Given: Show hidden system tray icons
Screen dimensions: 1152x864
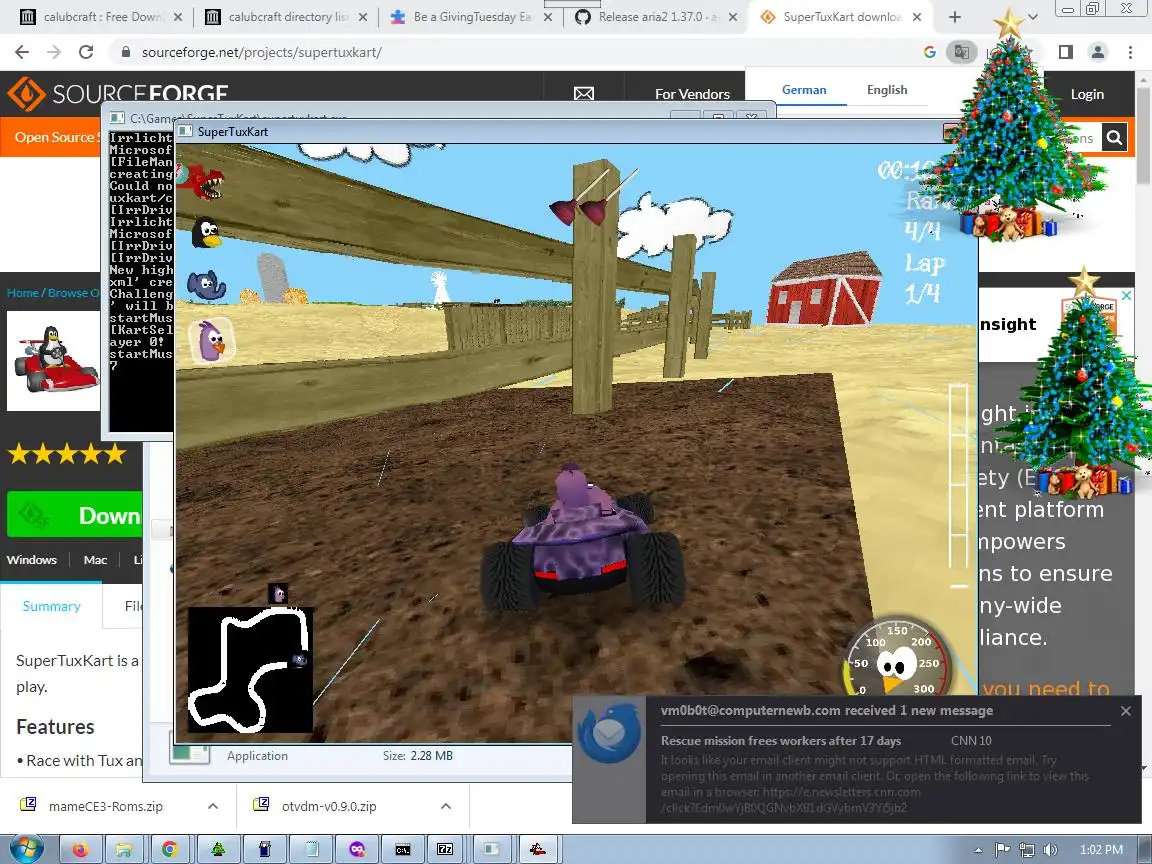Looking at the screenshot, I should [978, 850].
